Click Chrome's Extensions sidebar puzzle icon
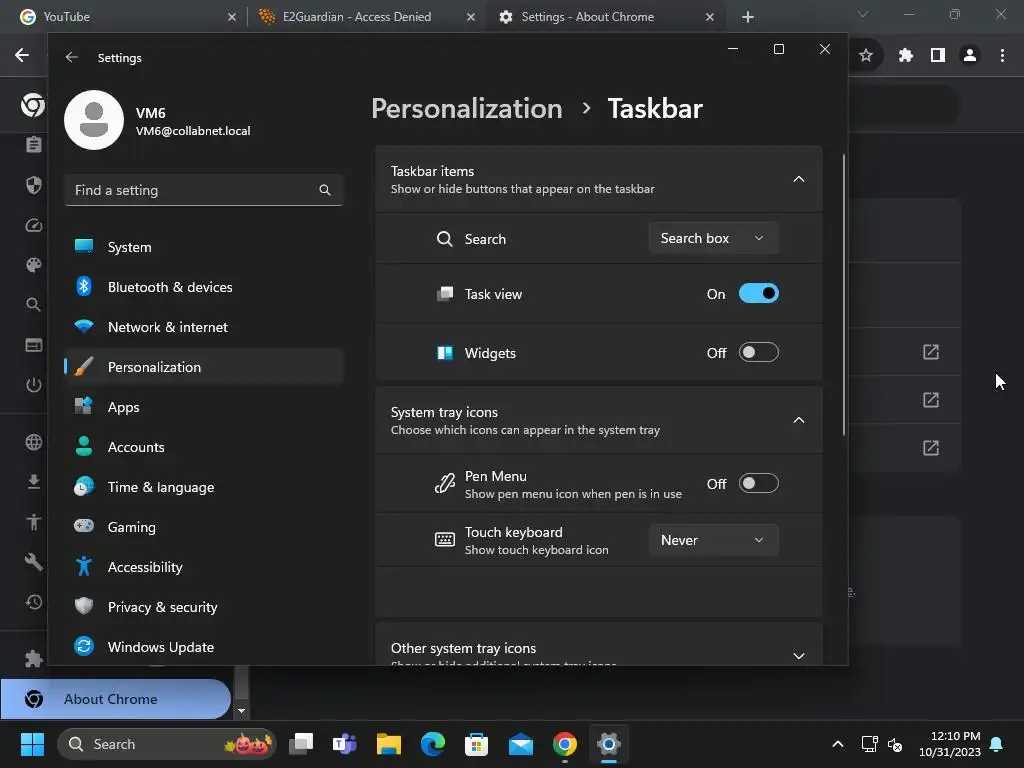 click(33, 659)
